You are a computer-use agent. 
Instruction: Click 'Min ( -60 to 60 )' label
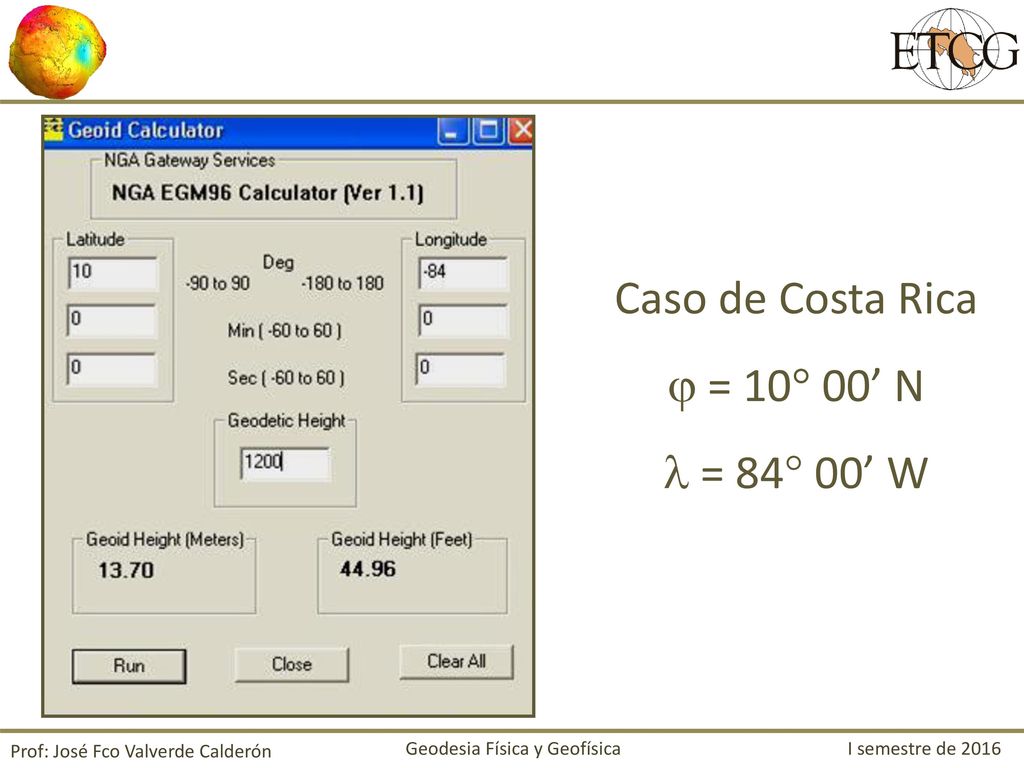[285, 330]
